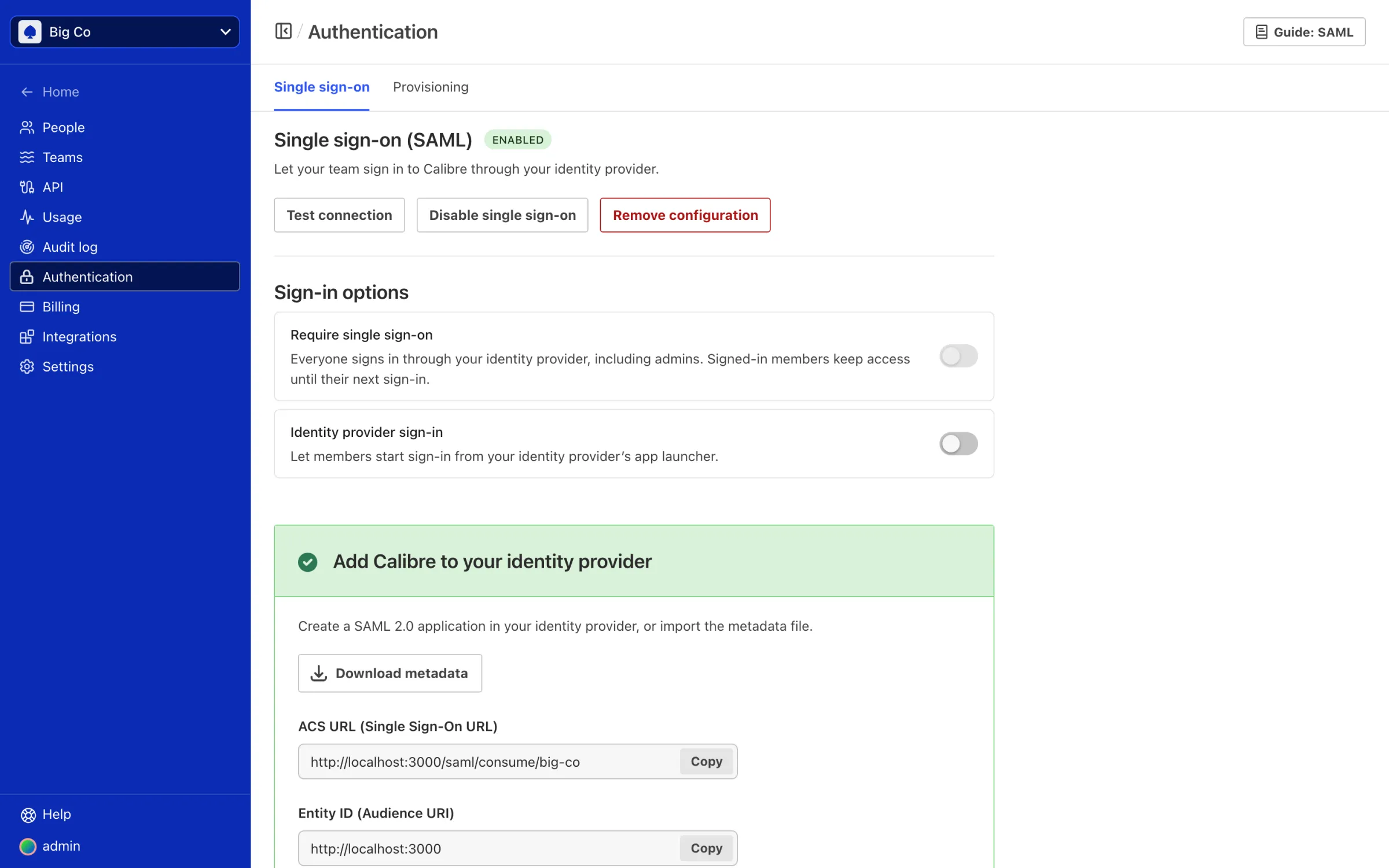The width and height of the screenshot is (1389, 868).
Task: Collapse the Add Calibre to your identity provider section
Action: tap(634, 561)
